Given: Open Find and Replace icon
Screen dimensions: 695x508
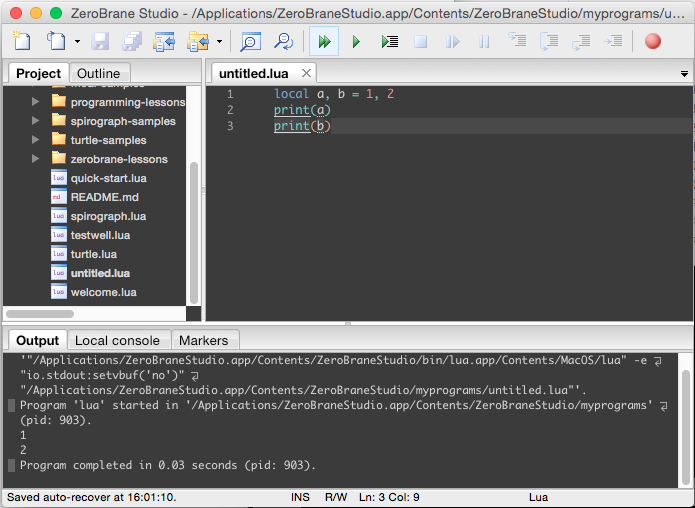Looking at the screenshot, I should (283, 42).
